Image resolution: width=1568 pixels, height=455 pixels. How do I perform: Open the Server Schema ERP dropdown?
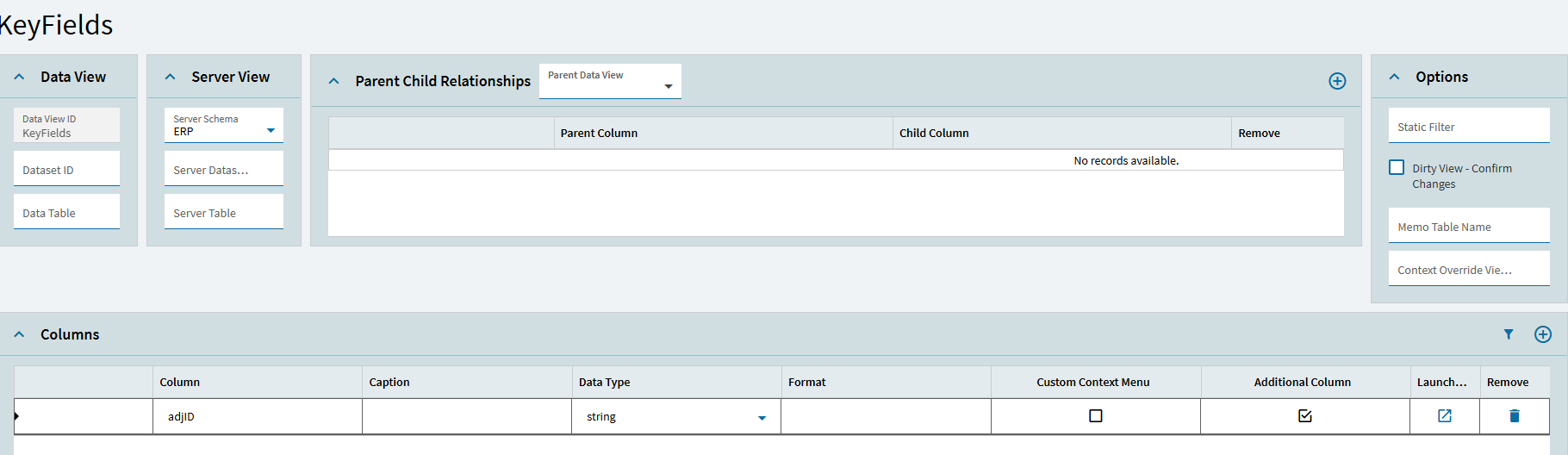click(x=271, y=131)
